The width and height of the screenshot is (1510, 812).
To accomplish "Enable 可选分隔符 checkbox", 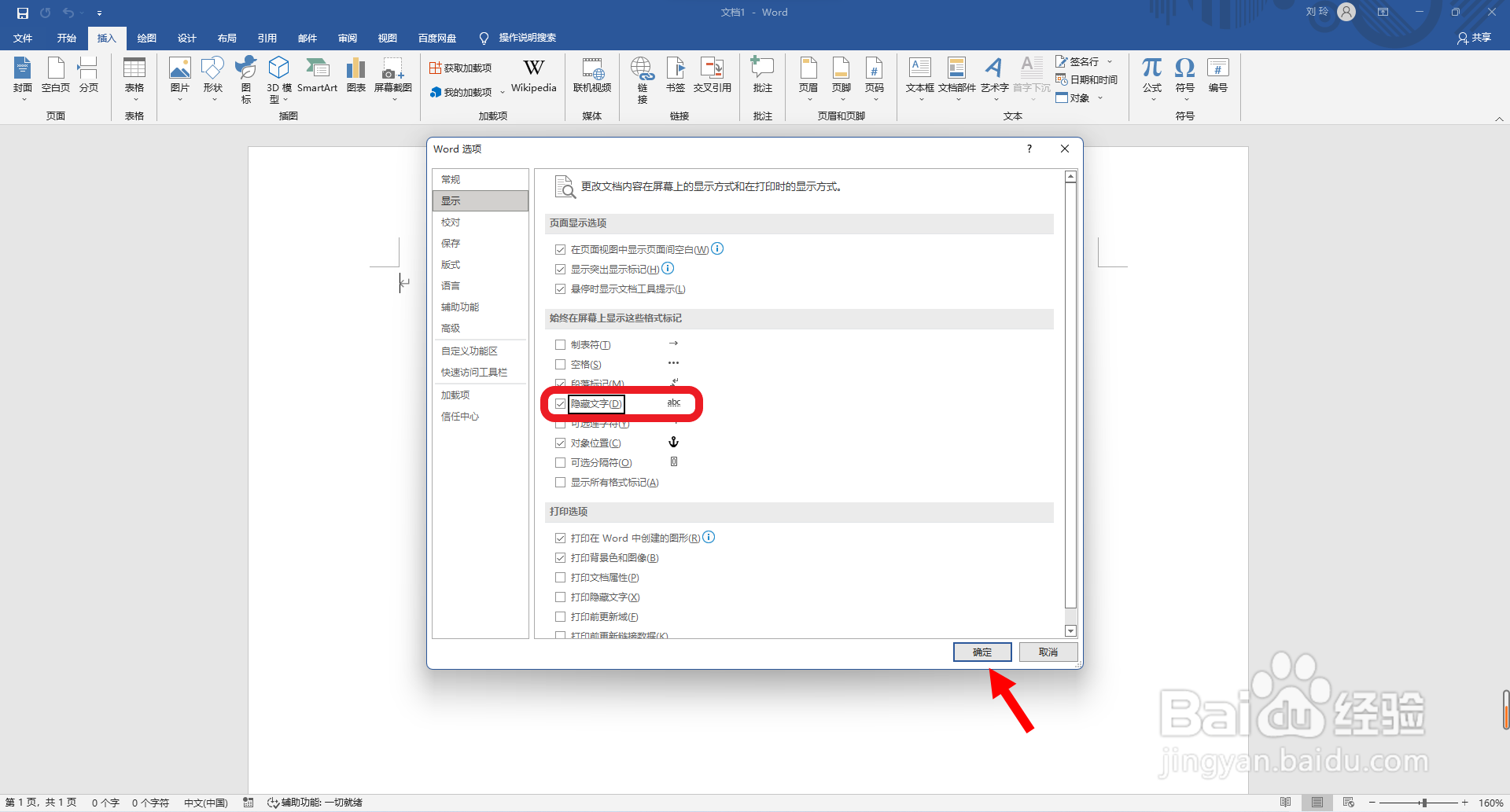I will point(561,463).
